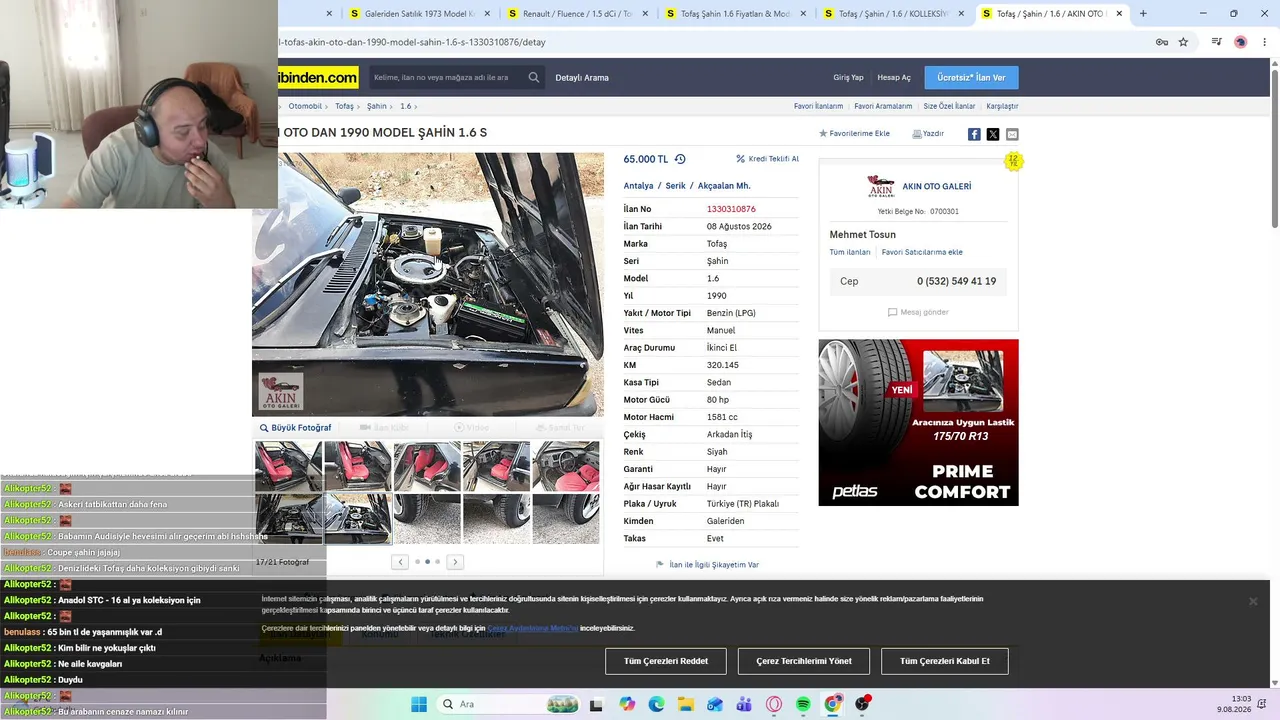1280x720 pixels.
Task: Click Ücretsiz İlan Ver button
Action: click(971, 78)
